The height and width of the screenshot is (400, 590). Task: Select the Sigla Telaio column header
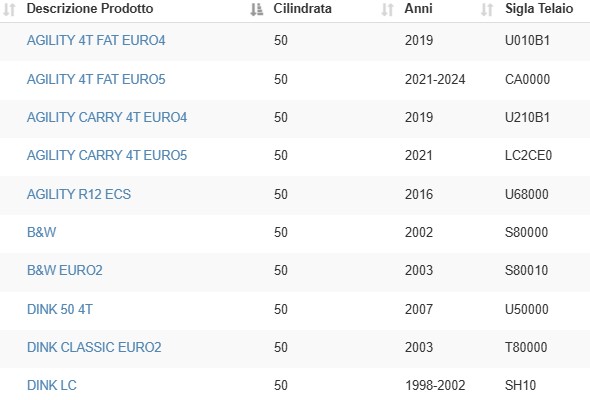pyautogui.click(x=539, y=8)
